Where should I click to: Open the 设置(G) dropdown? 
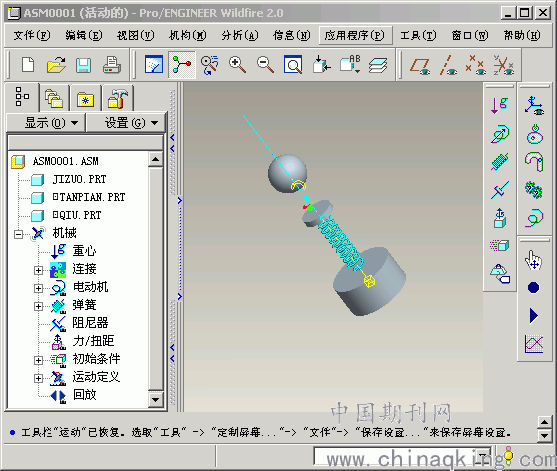(126, 123)
